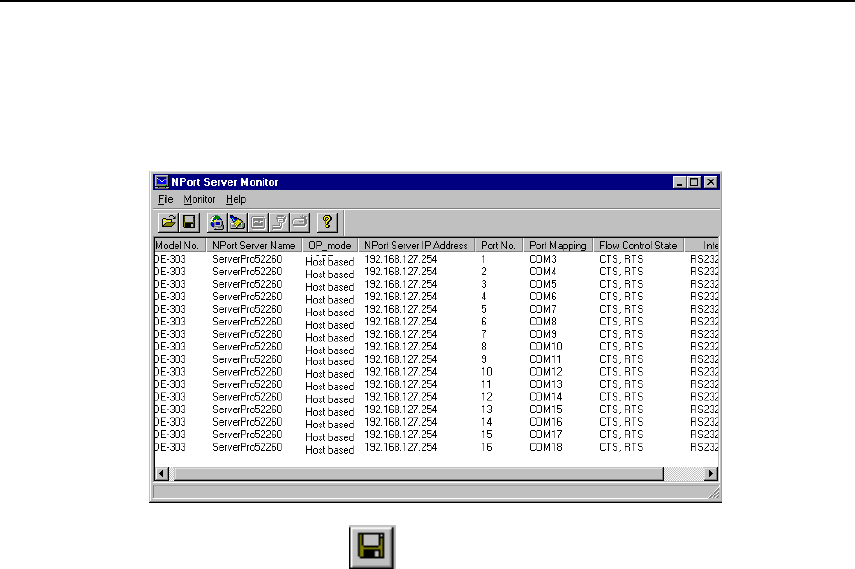Select the COM9 port mapping cell
Screen dimensions: 855x569
click(543, 334)
